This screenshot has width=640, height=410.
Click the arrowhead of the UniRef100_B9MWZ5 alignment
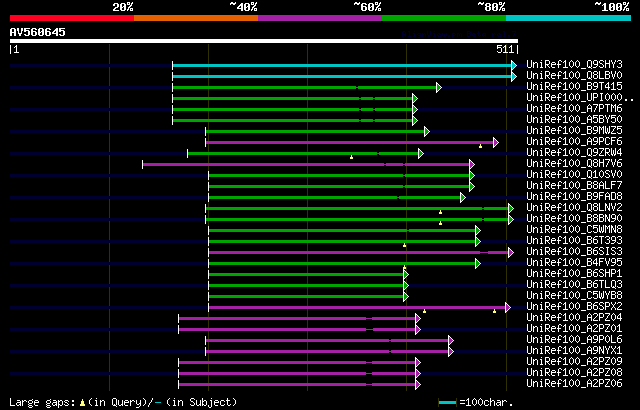coord(427,131)
